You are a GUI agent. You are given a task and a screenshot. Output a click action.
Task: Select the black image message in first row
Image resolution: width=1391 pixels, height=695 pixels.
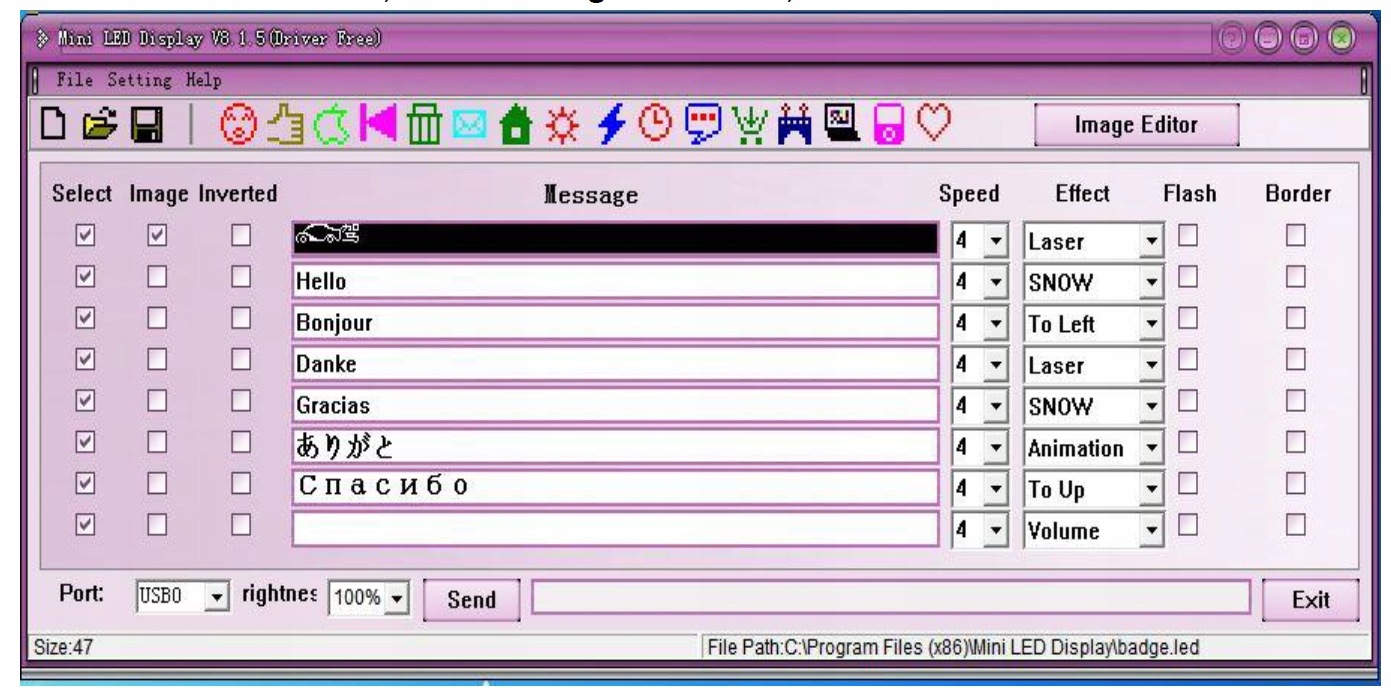tap(615, 238)
